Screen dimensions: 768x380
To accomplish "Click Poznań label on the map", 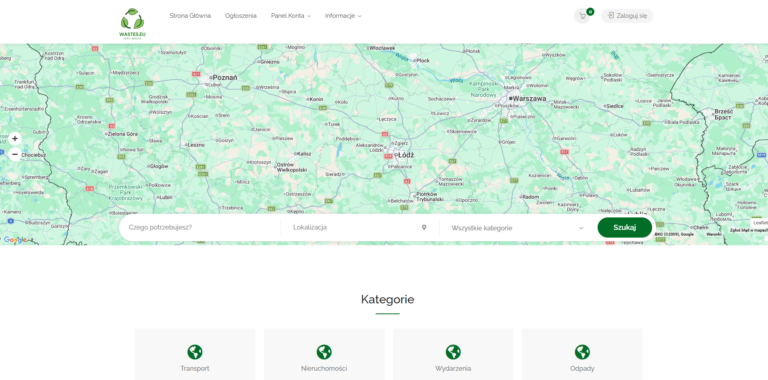I will pyautogui.click(x=225, y=77).
